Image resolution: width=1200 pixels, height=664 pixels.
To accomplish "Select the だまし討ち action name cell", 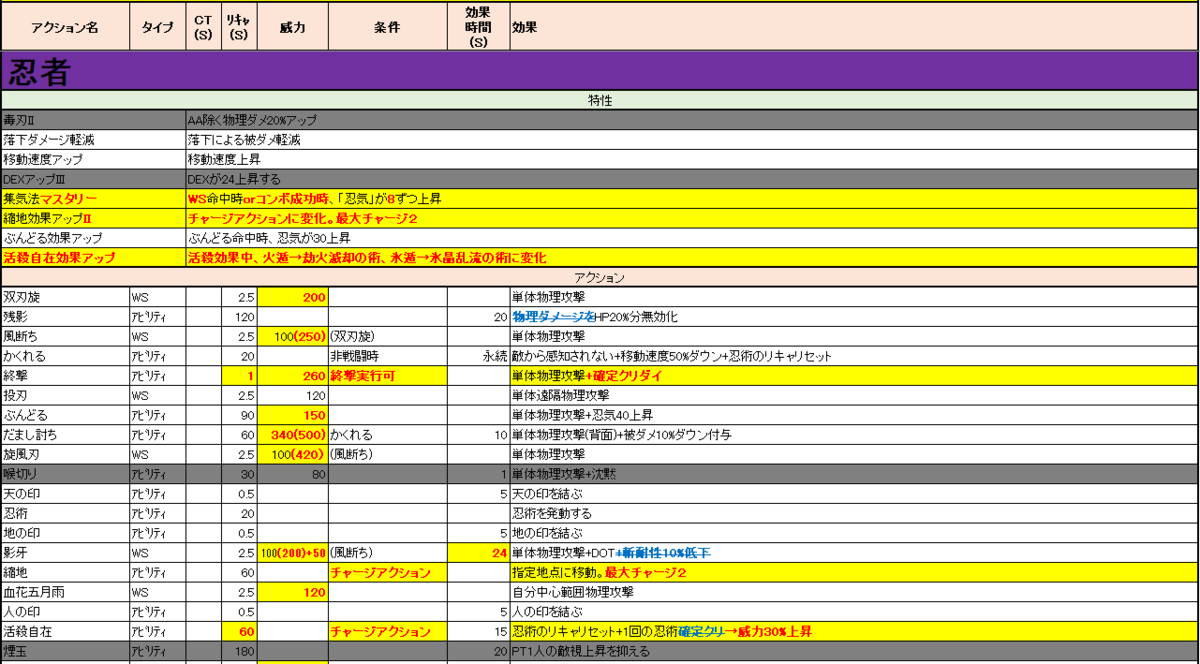I will [x=65, y=435].
